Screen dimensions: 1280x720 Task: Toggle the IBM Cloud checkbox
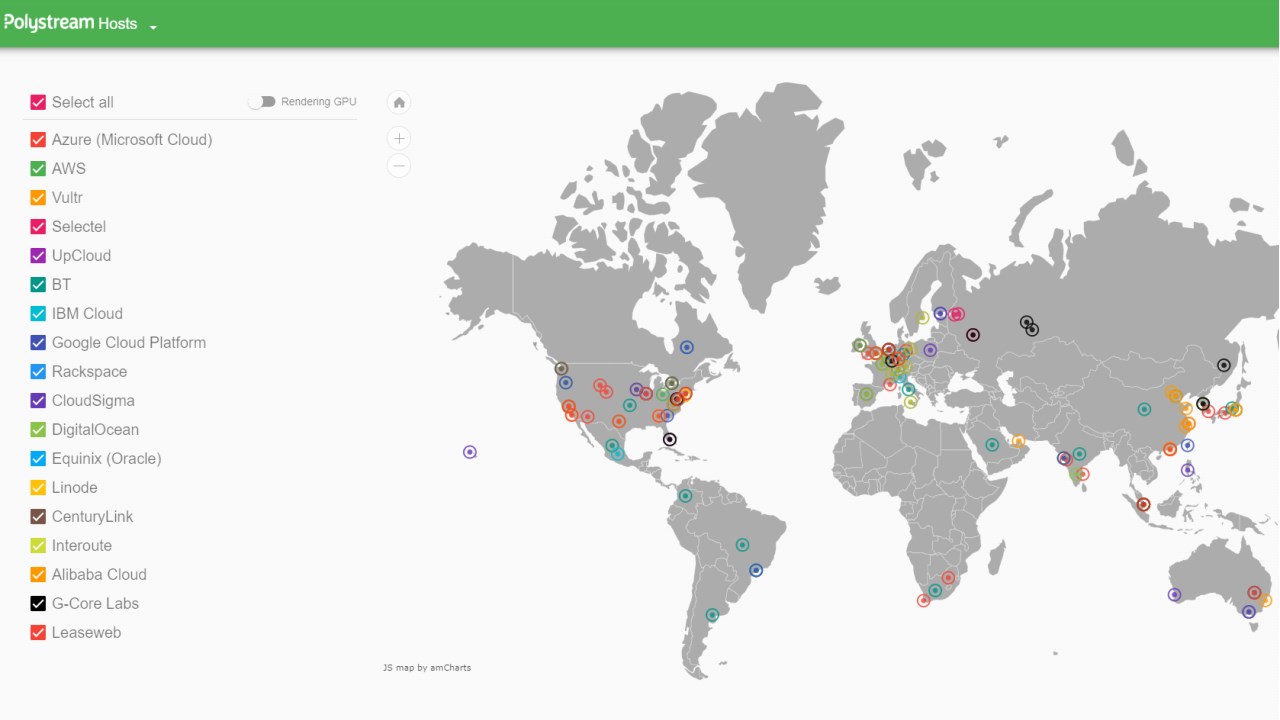coord(38,314)
